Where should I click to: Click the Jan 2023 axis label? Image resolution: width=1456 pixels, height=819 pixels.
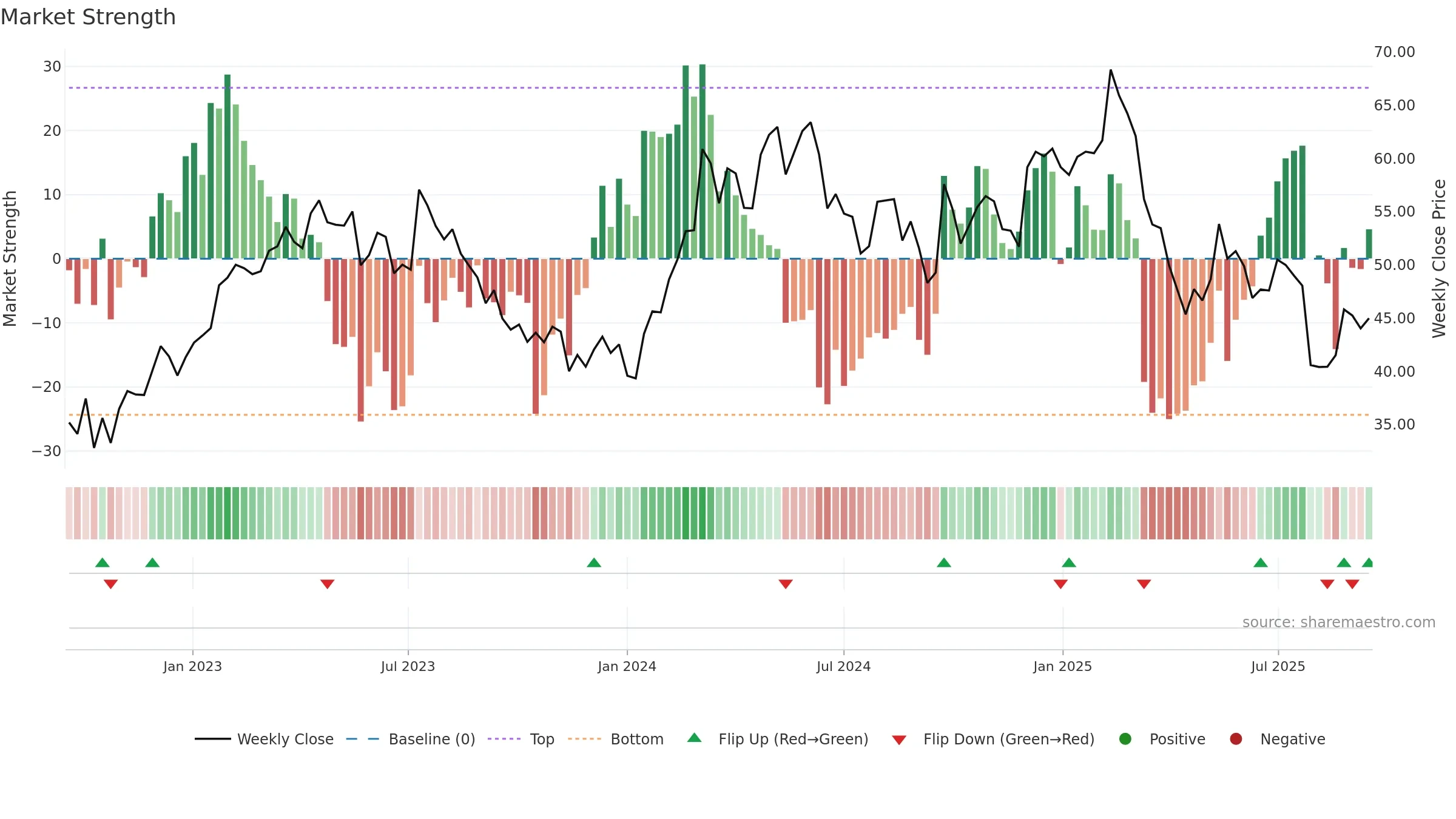(x=192, y=666)
